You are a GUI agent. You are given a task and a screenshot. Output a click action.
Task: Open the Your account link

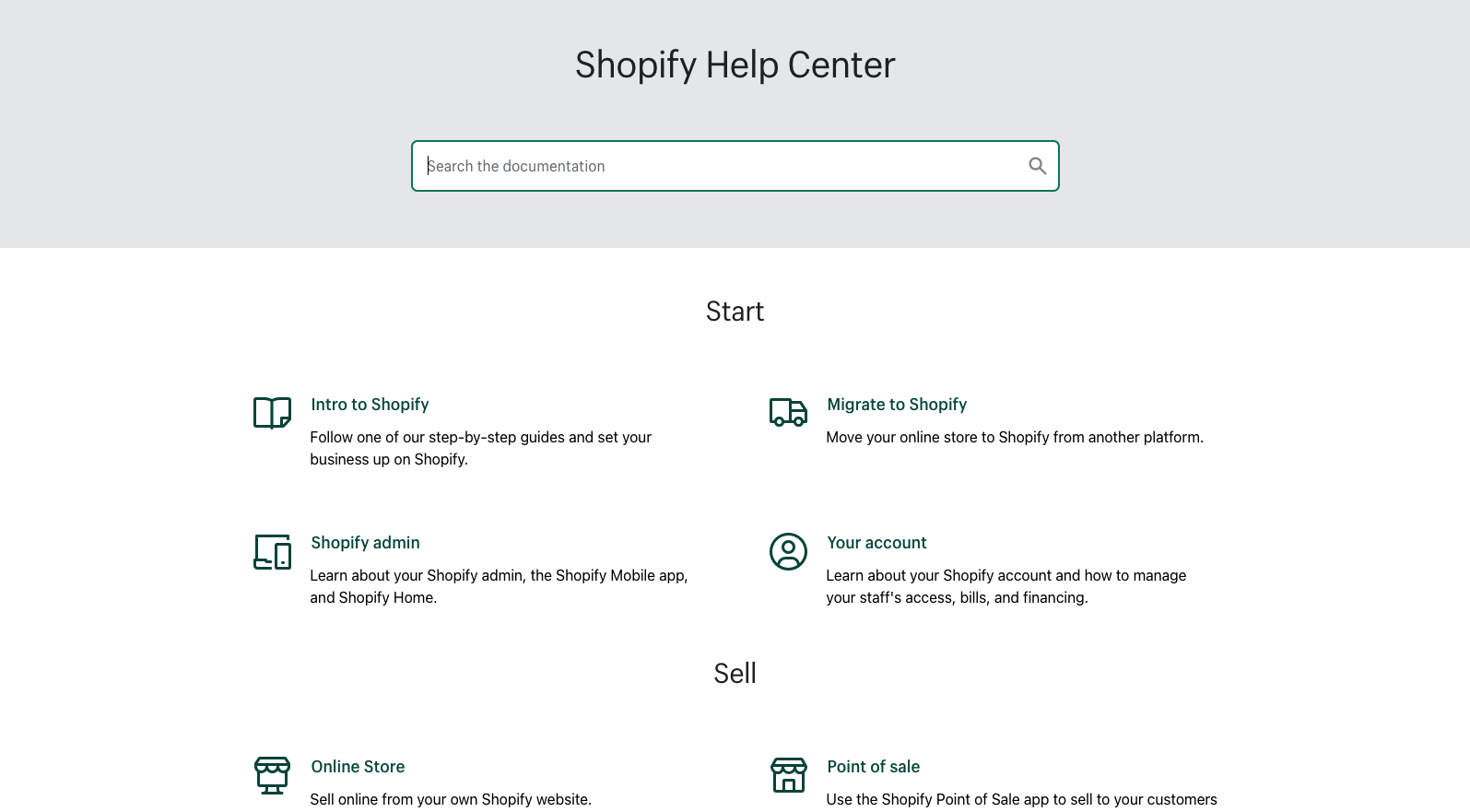(876, 543)
